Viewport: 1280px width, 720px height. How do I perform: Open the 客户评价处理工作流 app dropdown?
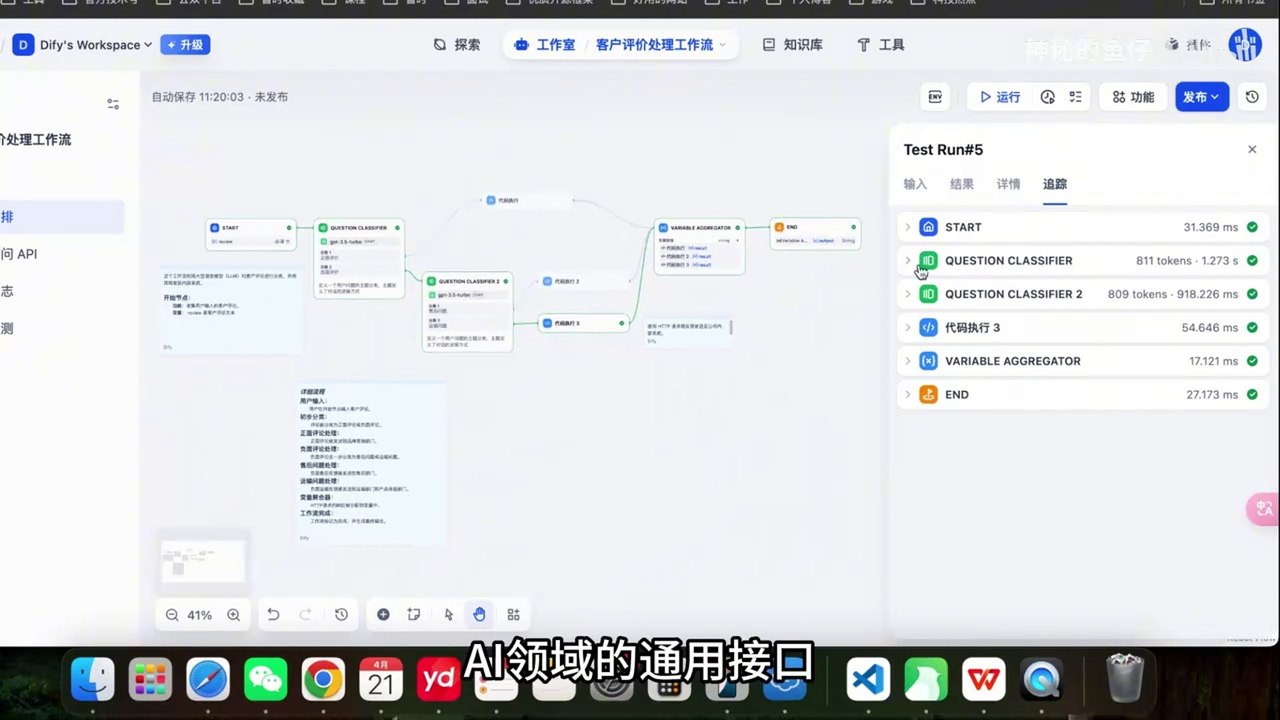(661, 45)
